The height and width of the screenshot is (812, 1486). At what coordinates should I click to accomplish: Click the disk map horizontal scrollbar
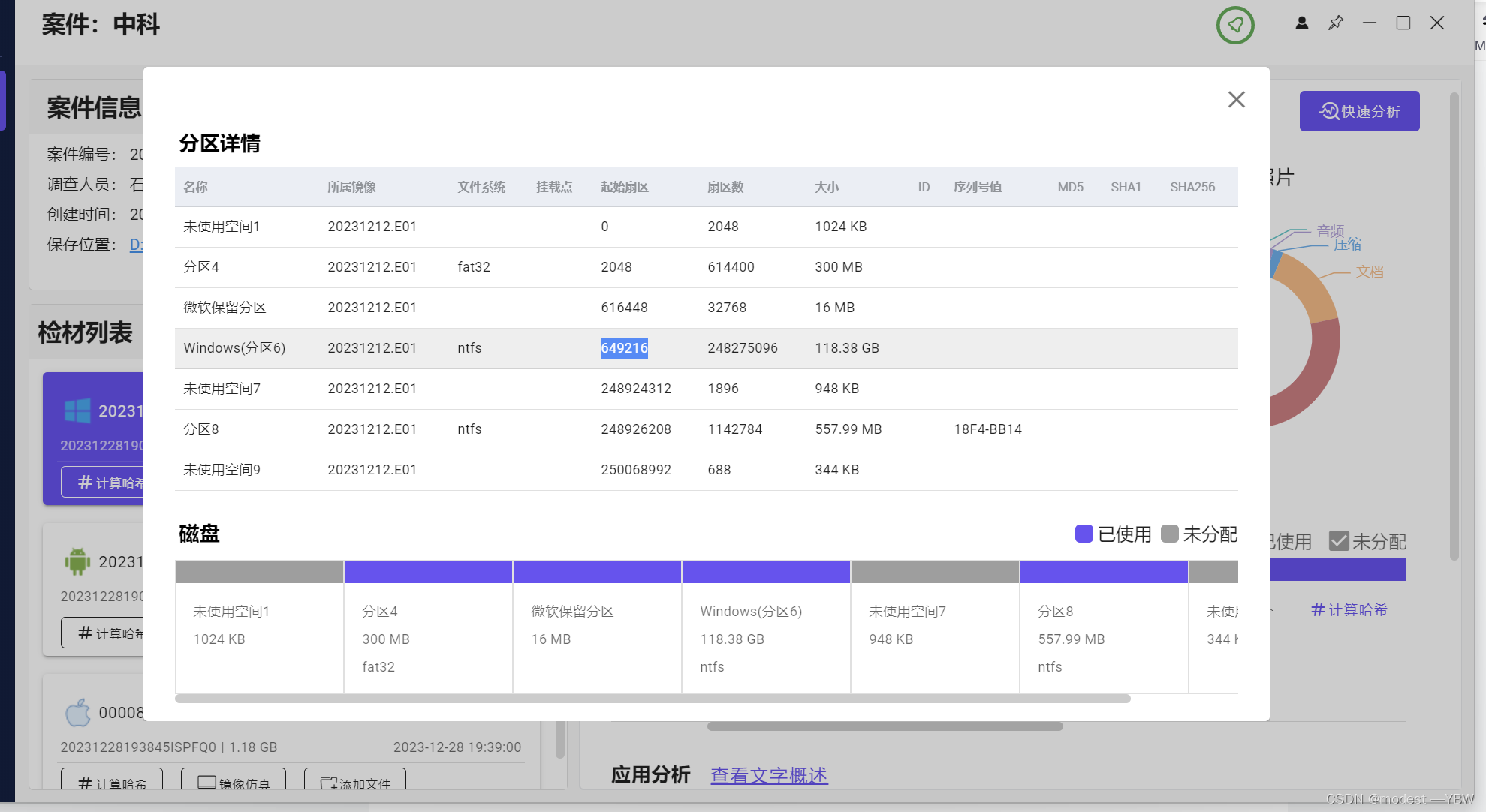coord(652,699)
